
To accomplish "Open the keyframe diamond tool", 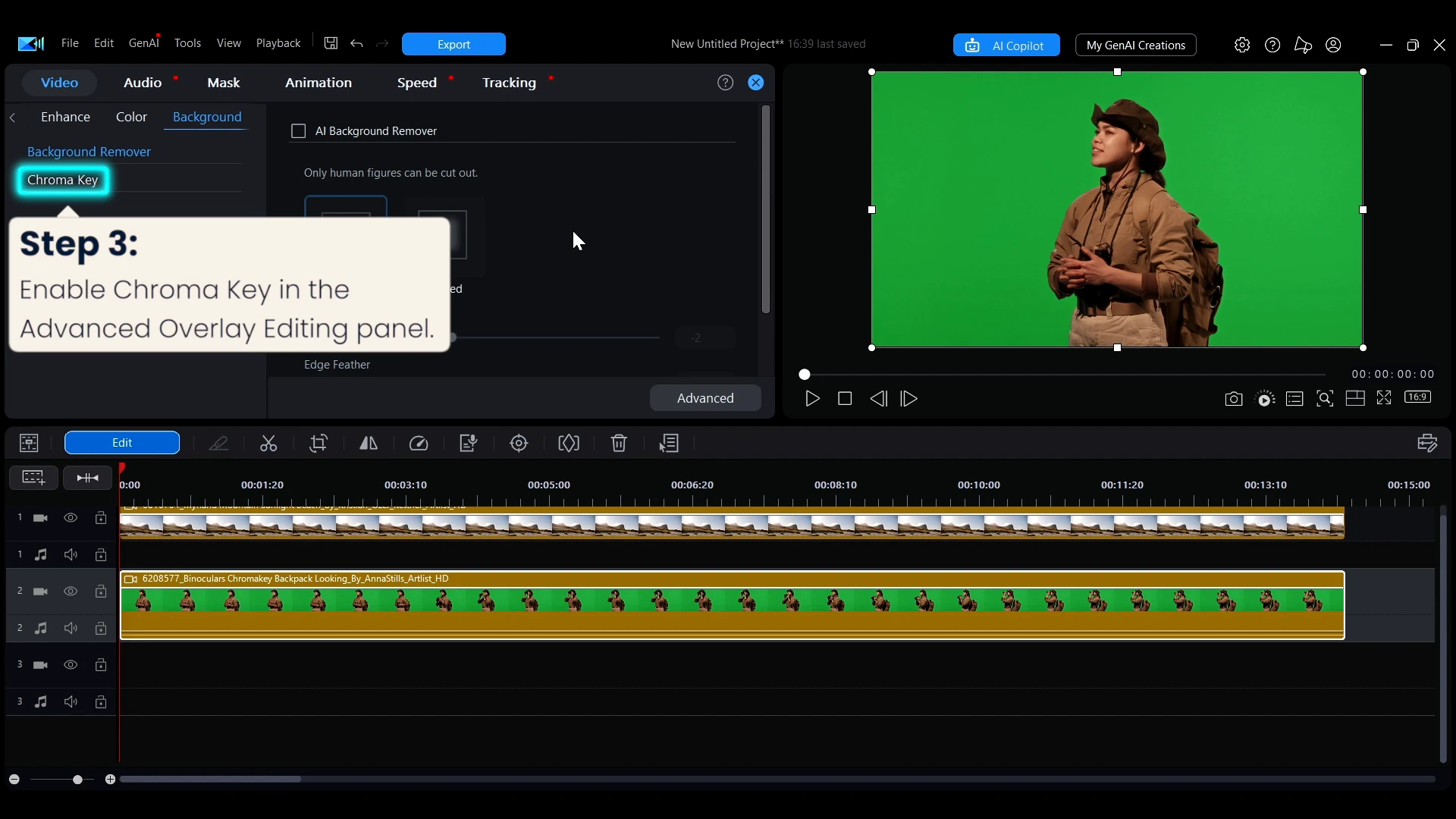I will (569, 444).
